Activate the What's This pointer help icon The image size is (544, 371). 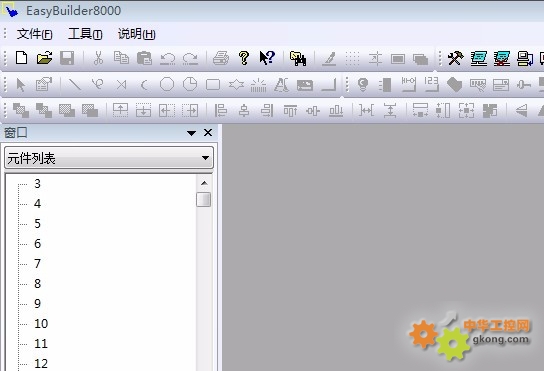point(267,58)
